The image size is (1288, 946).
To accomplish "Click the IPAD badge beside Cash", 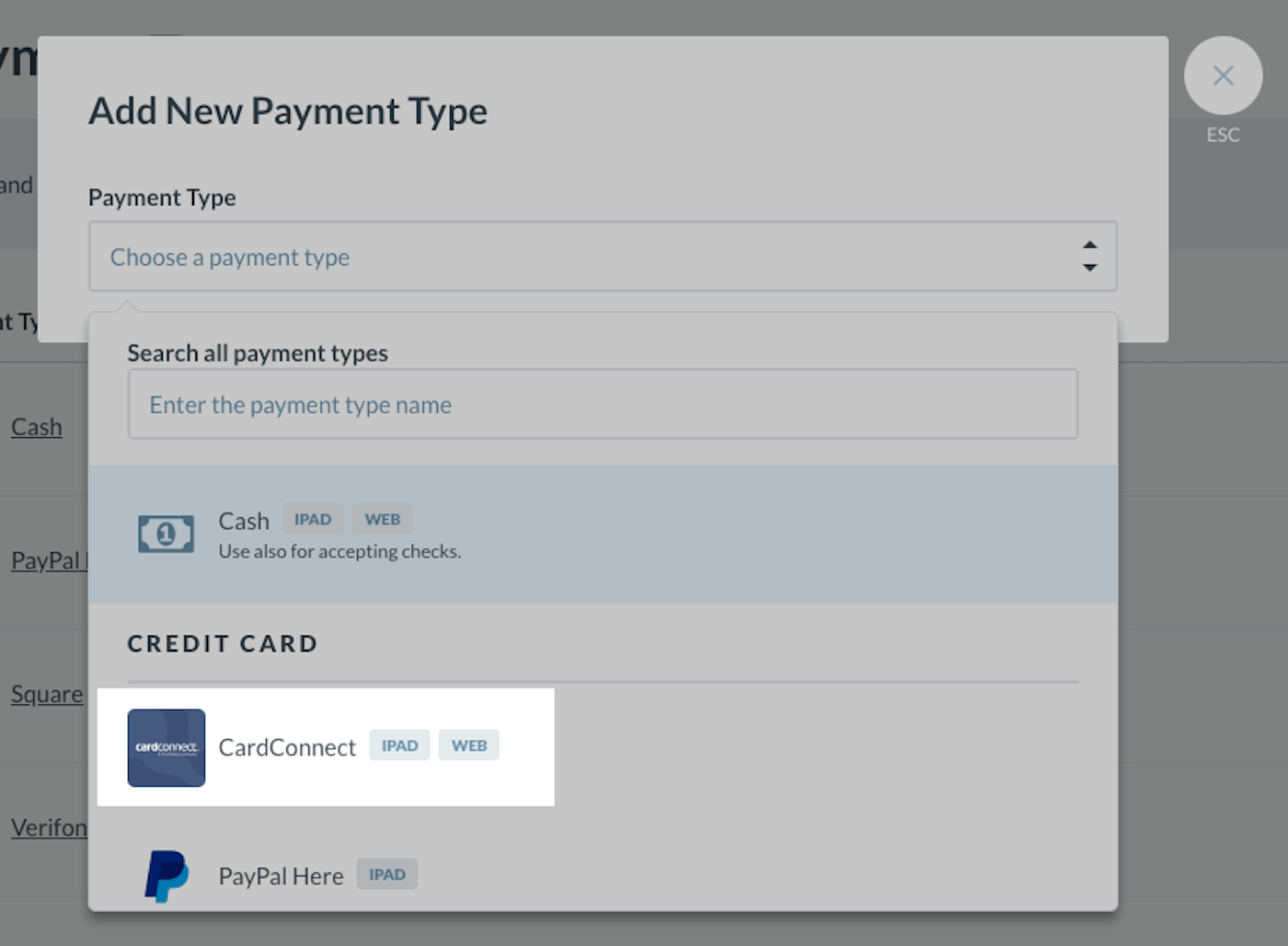I will pyautogui.click(x=313, y=519).
